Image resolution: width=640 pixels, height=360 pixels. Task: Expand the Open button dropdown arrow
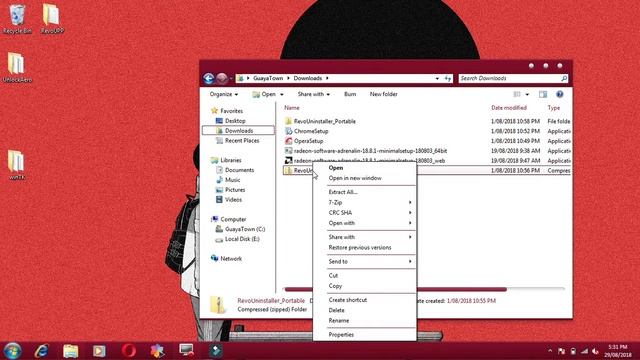(x=281, y=95)
